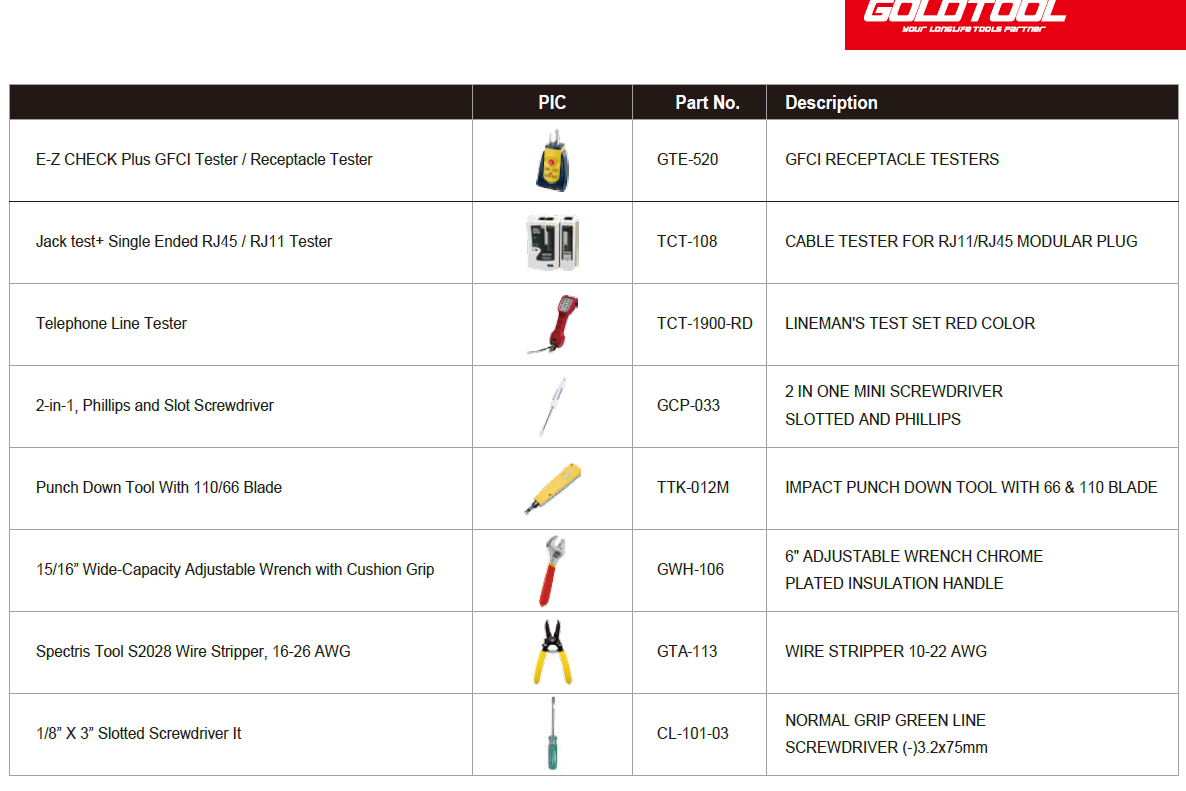Image resolution: width=1186 pixels, height=791 pixels.
Task: Click 'E-Z CHECK Plus GFCI Tester / Receptacle Tester'
Action: (204, 160)
